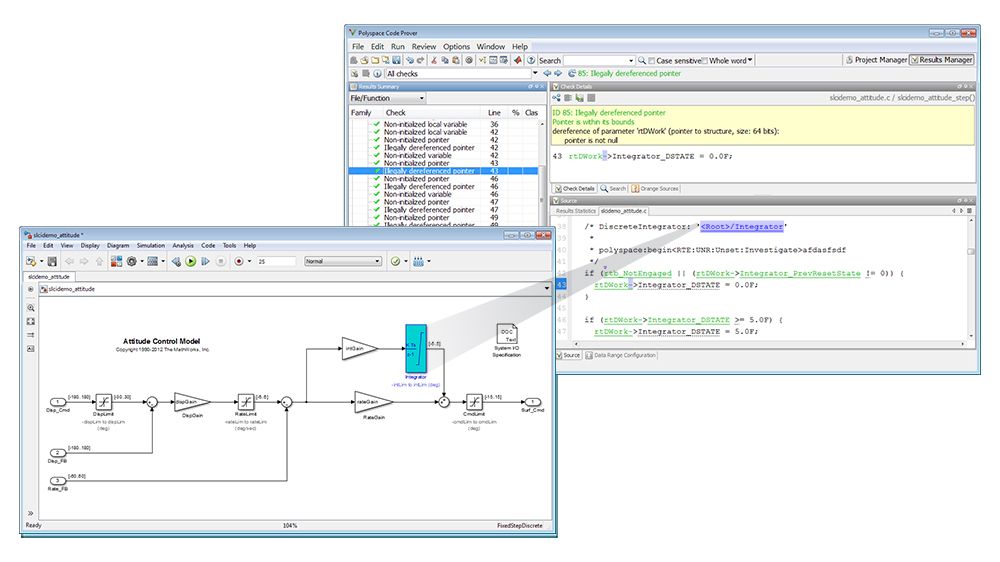The width and height of the screenshot is (1000, 562).
Task: Expand the All checks filter dropdown
Action: click(x=535, y=73)
